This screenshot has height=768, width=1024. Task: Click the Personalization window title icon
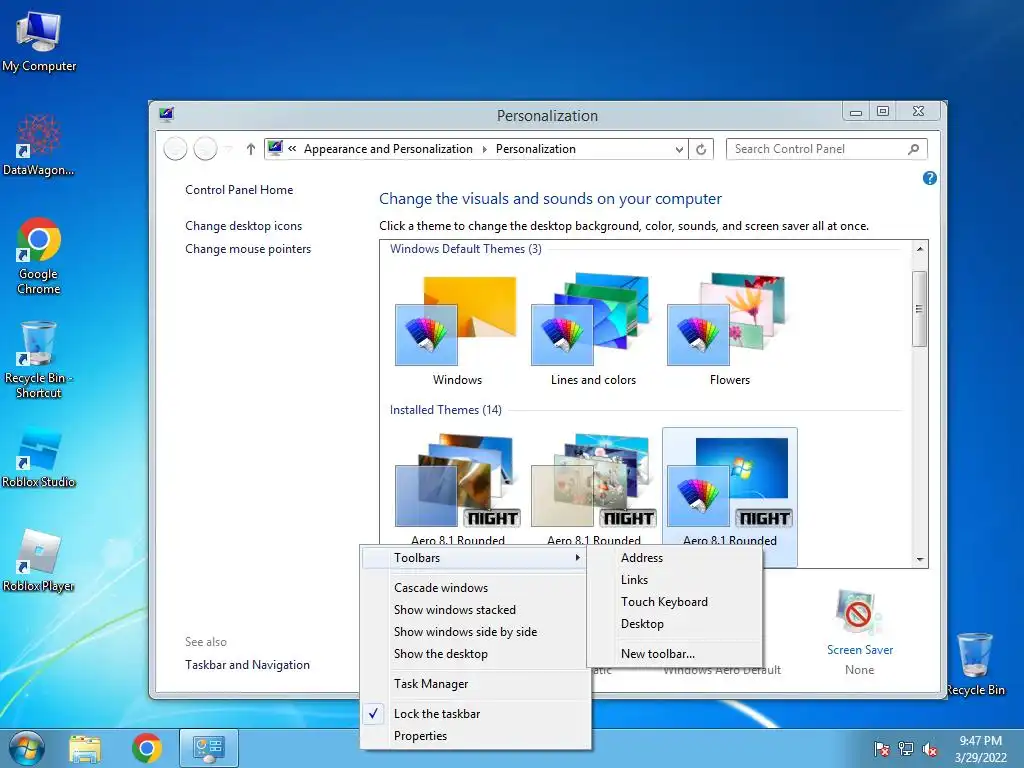click(166, 115)
